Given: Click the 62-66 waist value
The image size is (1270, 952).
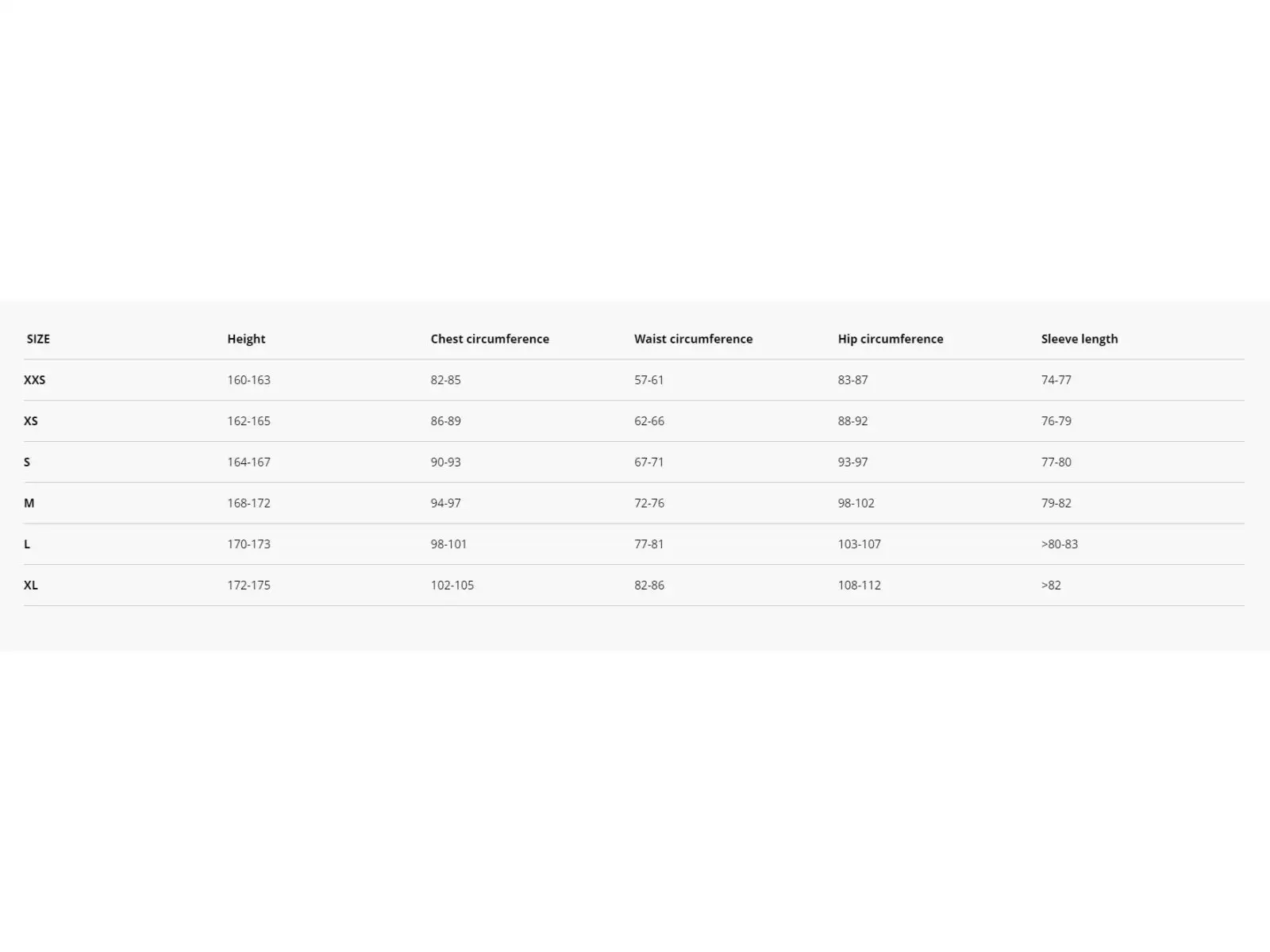Looking at the screenshot, I should [649, 421].
